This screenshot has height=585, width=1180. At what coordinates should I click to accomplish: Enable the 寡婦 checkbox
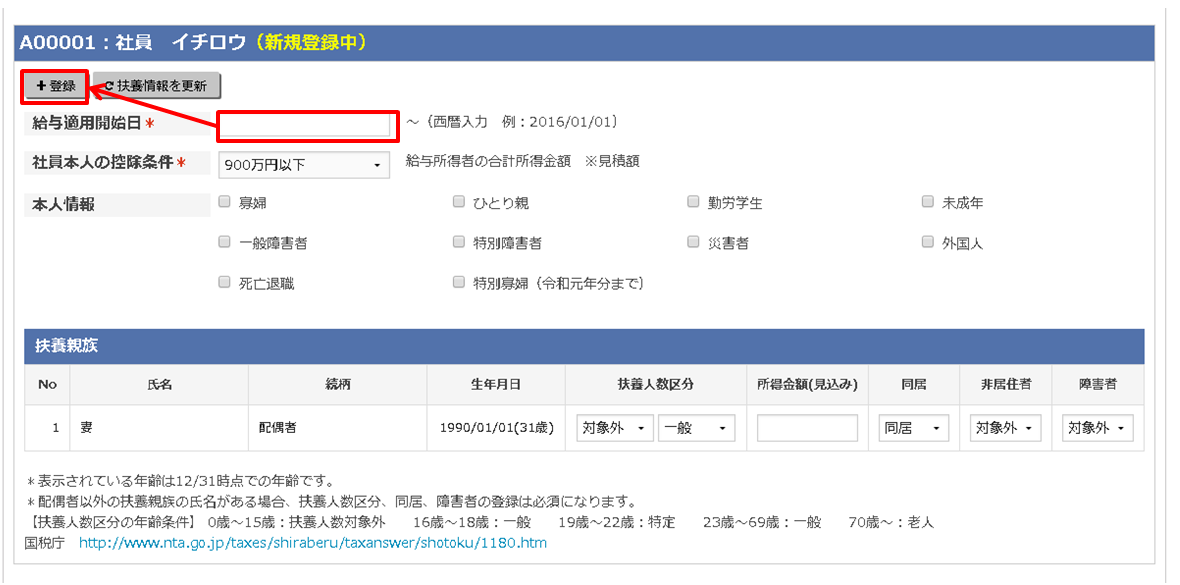(x=224, y=201)
